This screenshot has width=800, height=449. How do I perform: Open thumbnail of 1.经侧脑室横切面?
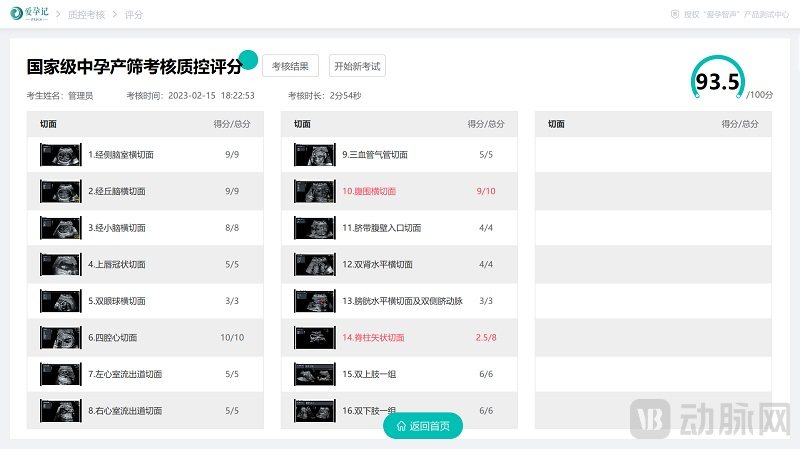click(x=61, y=155)
